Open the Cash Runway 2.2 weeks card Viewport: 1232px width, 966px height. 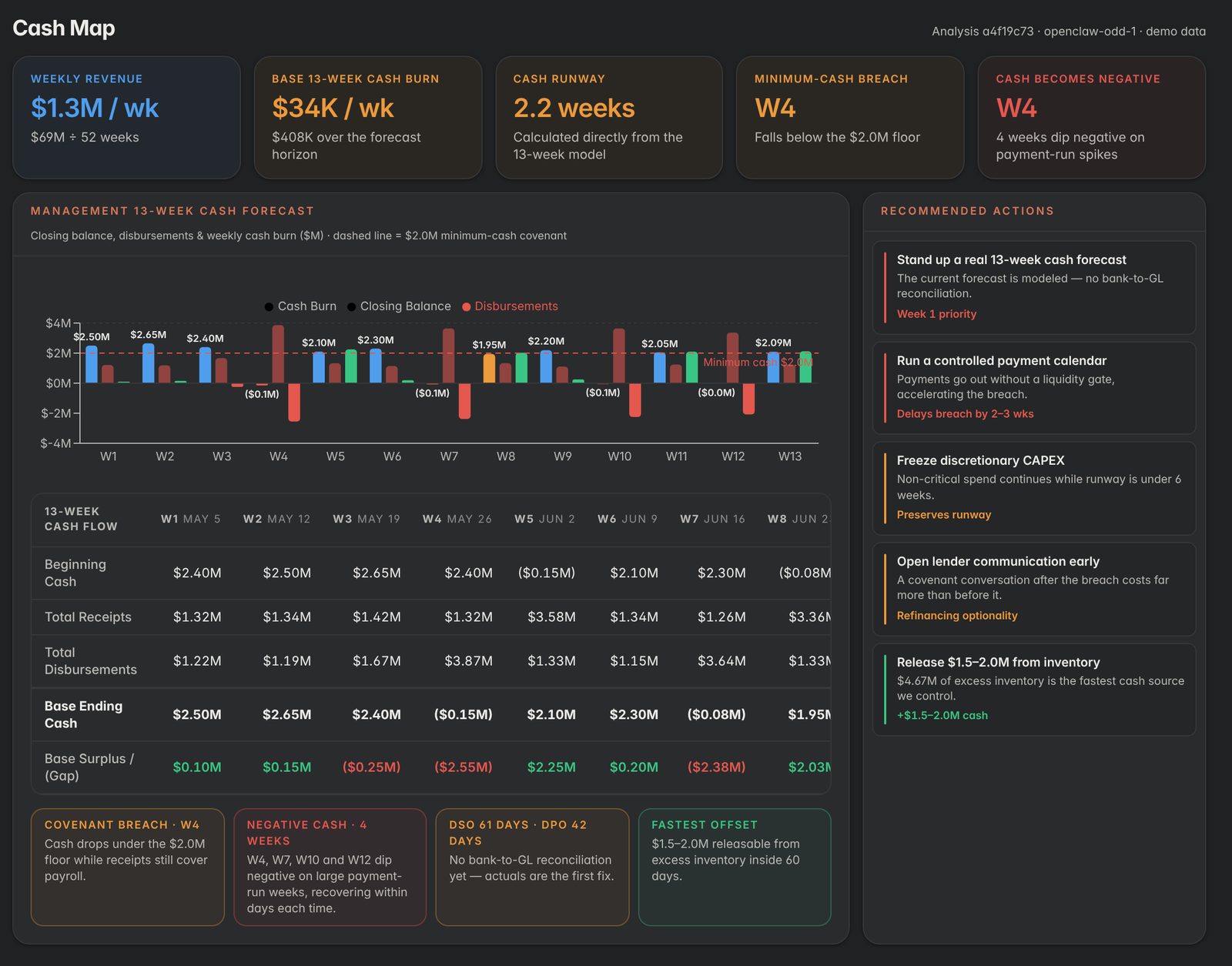(609, 117)
